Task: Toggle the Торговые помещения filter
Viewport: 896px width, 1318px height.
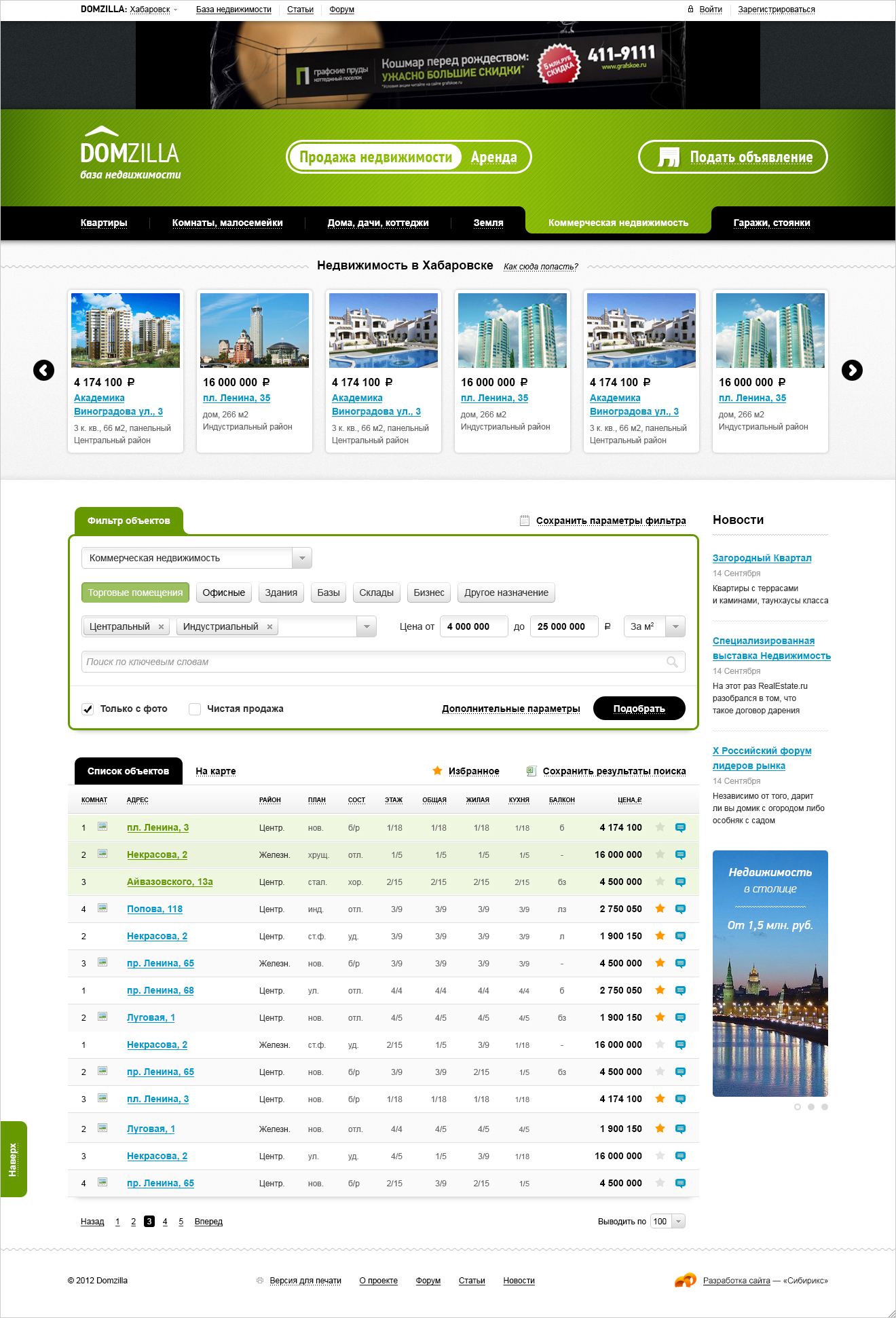Action: [135, 592]
